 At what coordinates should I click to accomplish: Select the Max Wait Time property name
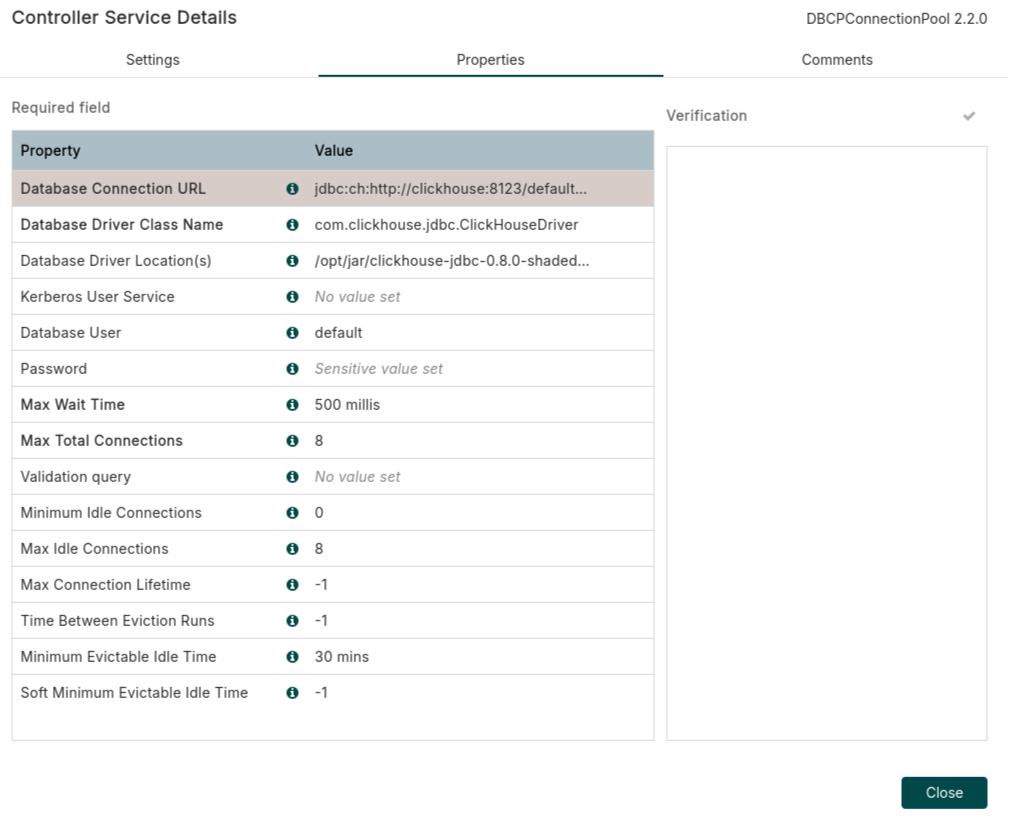tap(72, 405)
